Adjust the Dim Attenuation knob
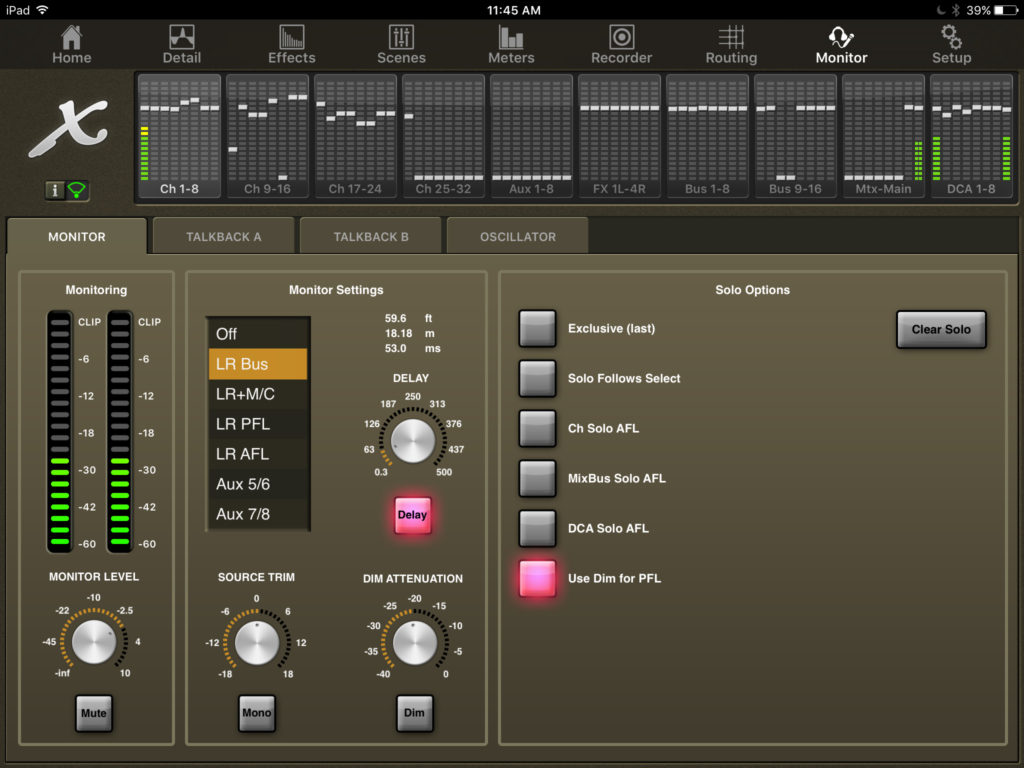 412,641
